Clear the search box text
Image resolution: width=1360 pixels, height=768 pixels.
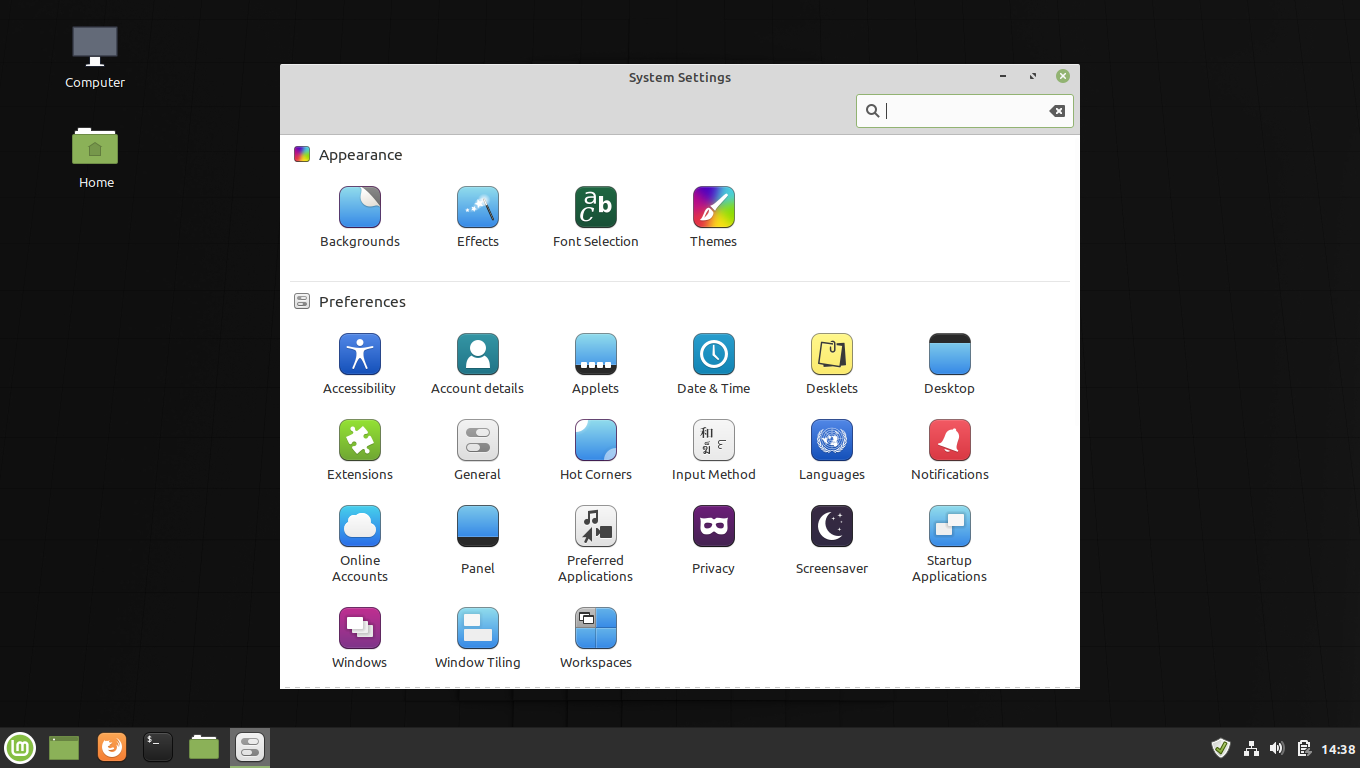(x=1057, y=111)
